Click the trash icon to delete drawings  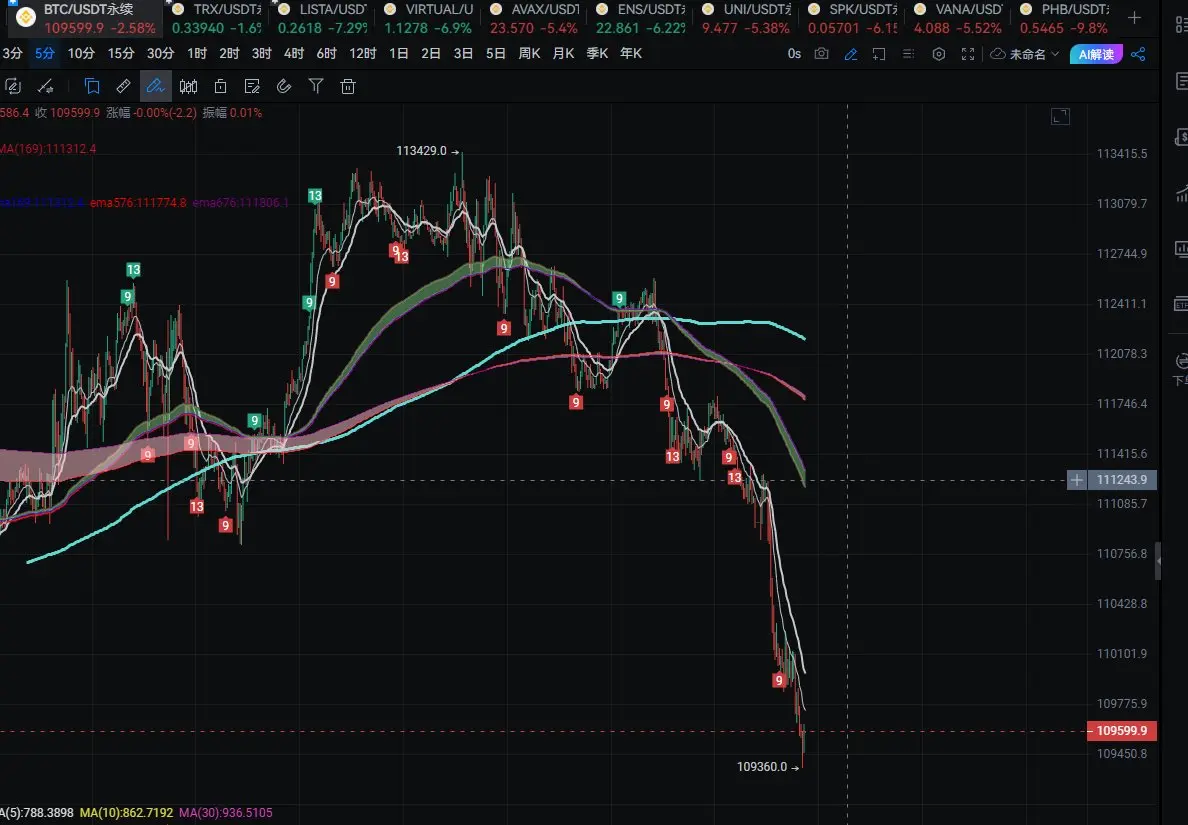348,87
